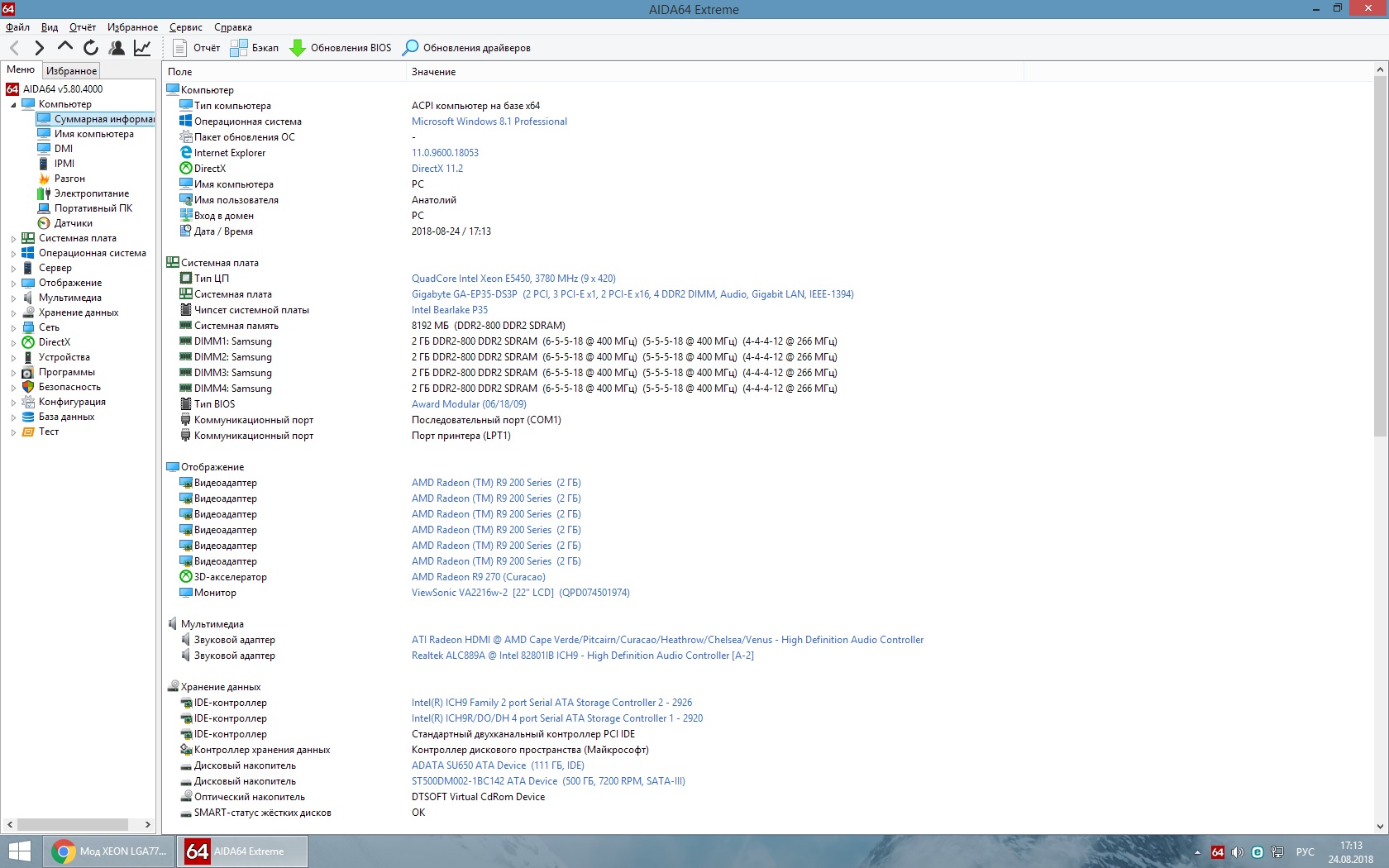This screenshot has width=1389, height=868.
Task: Click the Отчёт report toolbar button
Action: point(196,48)
